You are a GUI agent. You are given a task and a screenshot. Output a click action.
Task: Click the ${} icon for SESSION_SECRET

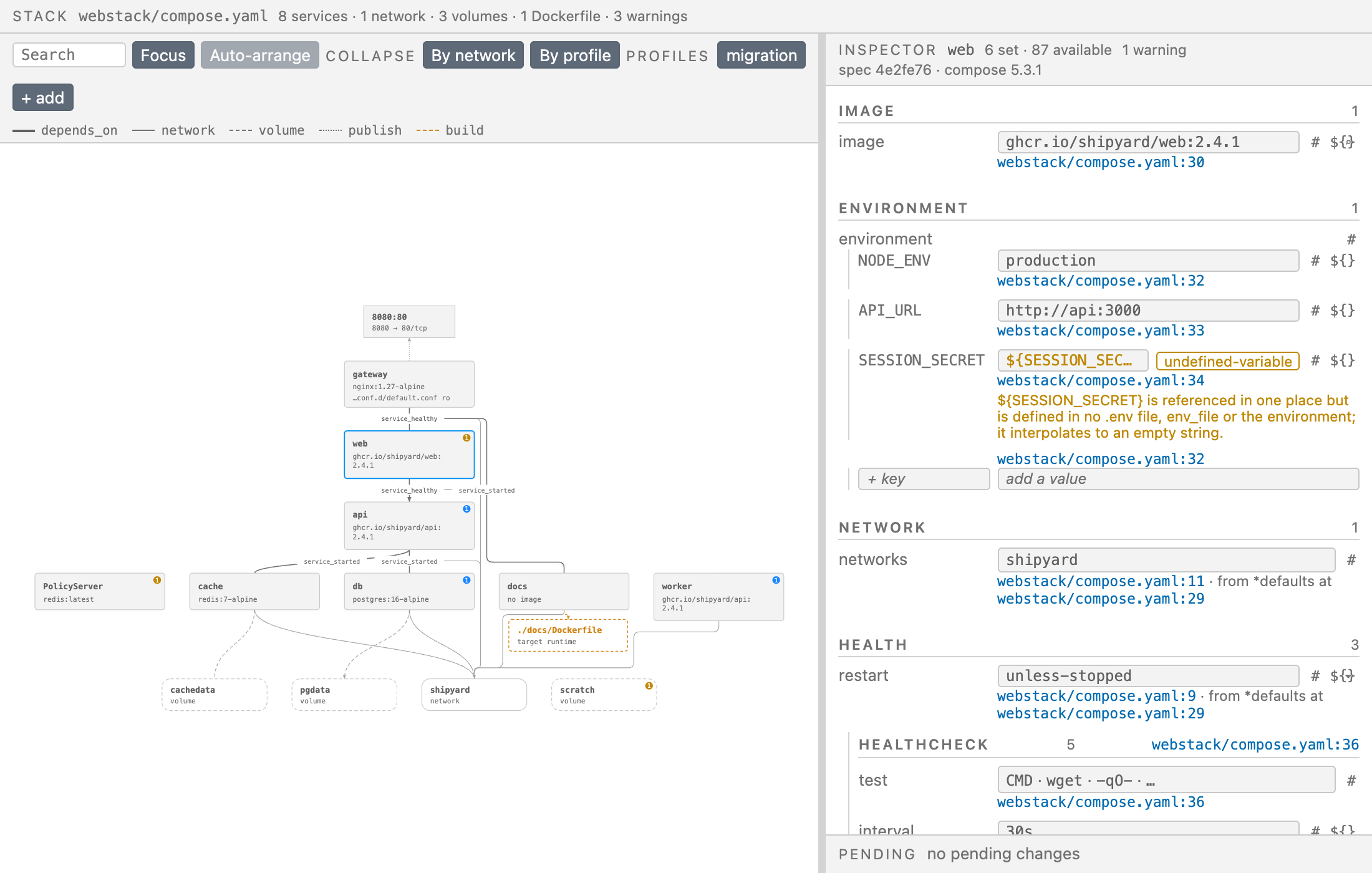1343,360
